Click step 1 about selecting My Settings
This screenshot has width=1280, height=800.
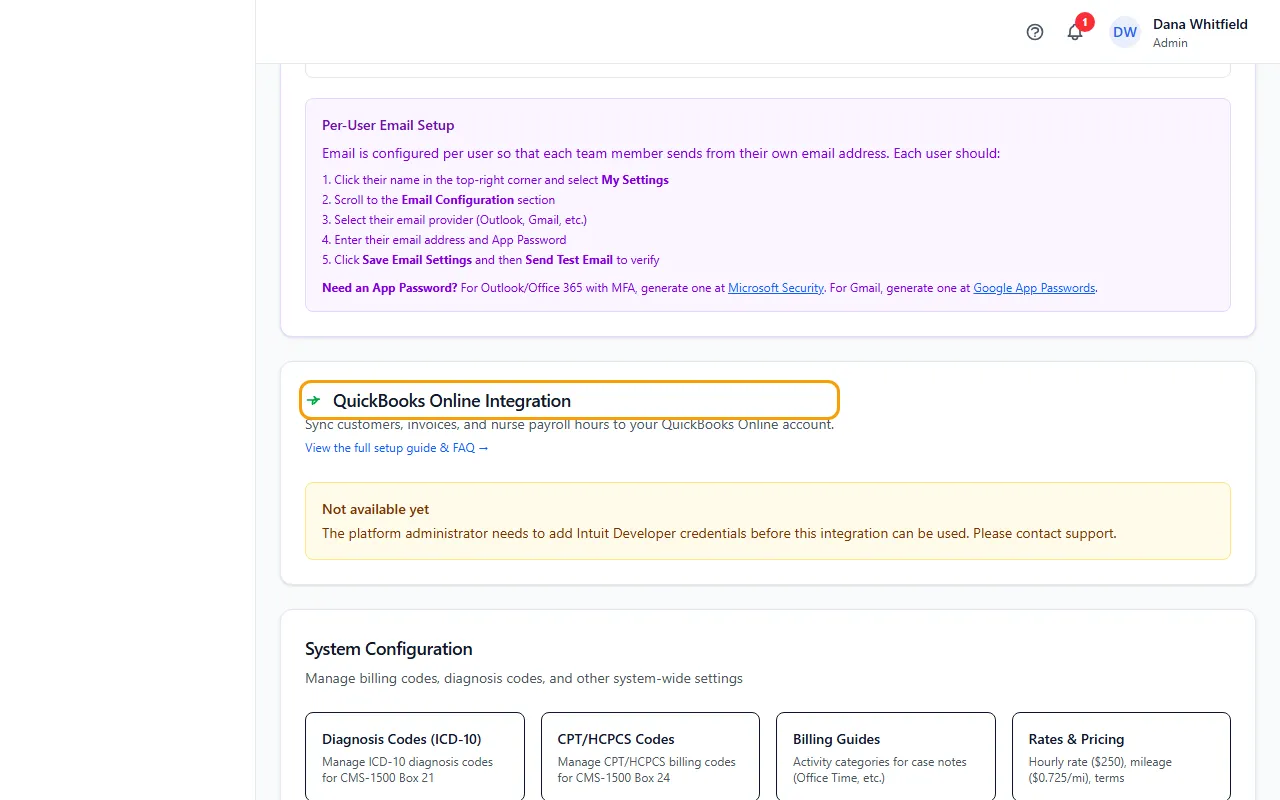point(495,180)
